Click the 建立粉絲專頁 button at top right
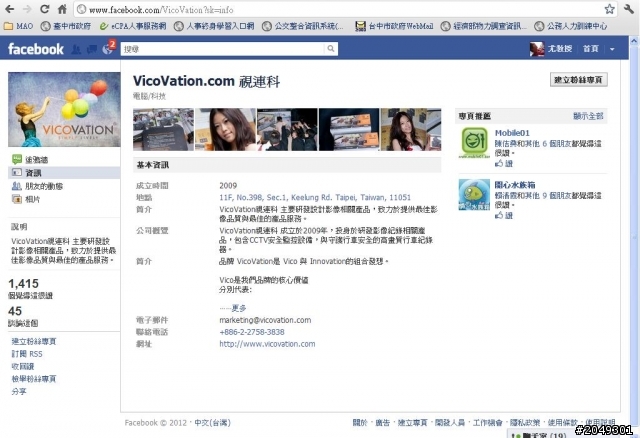This screenshot has height=438, width=640. pyautogui.click(x=578, y=80)
